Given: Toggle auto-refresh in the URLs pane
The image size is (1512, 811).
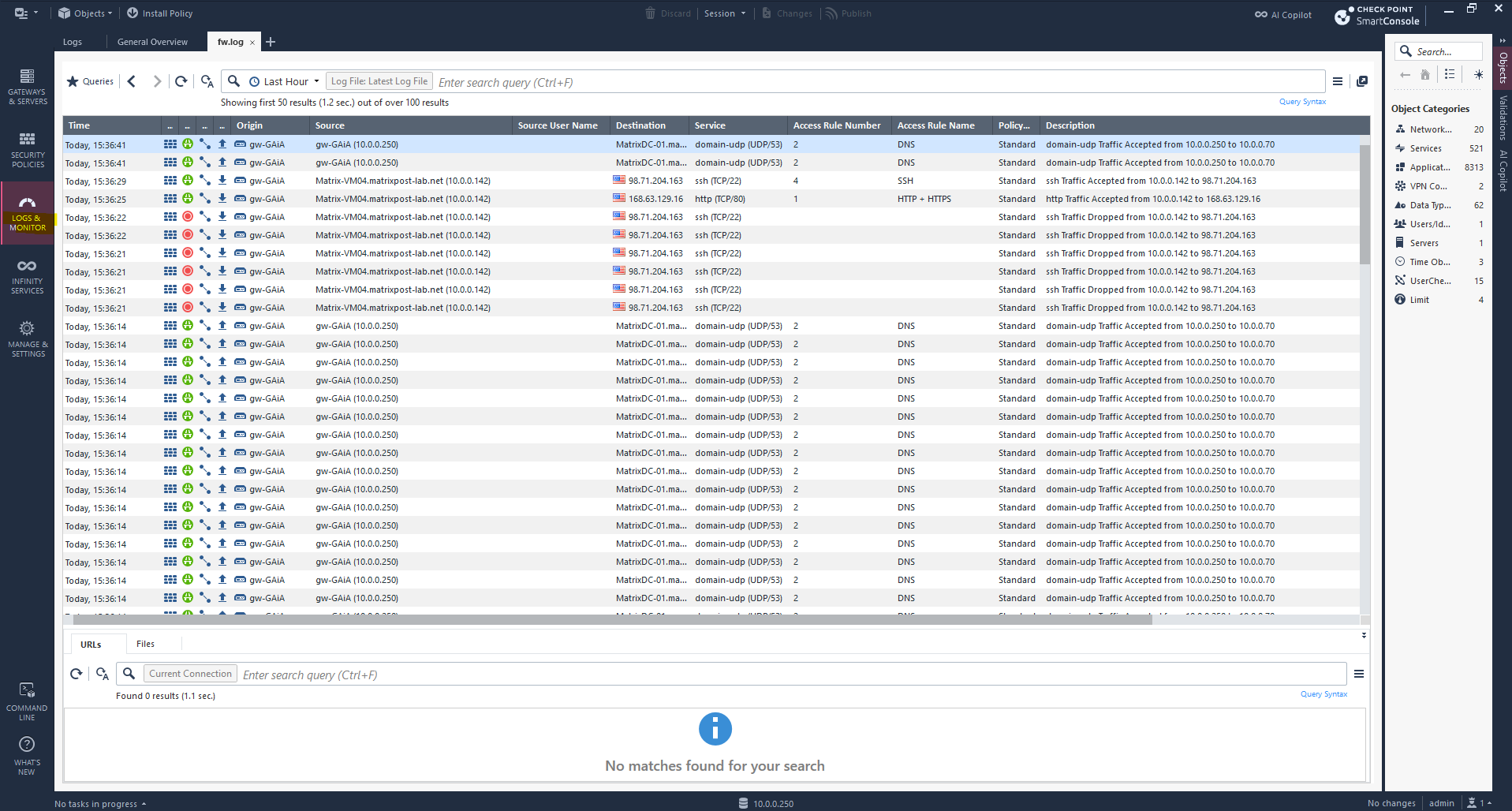Looking at the screenshot, I should pyautogui.click(x=102, y=674).
